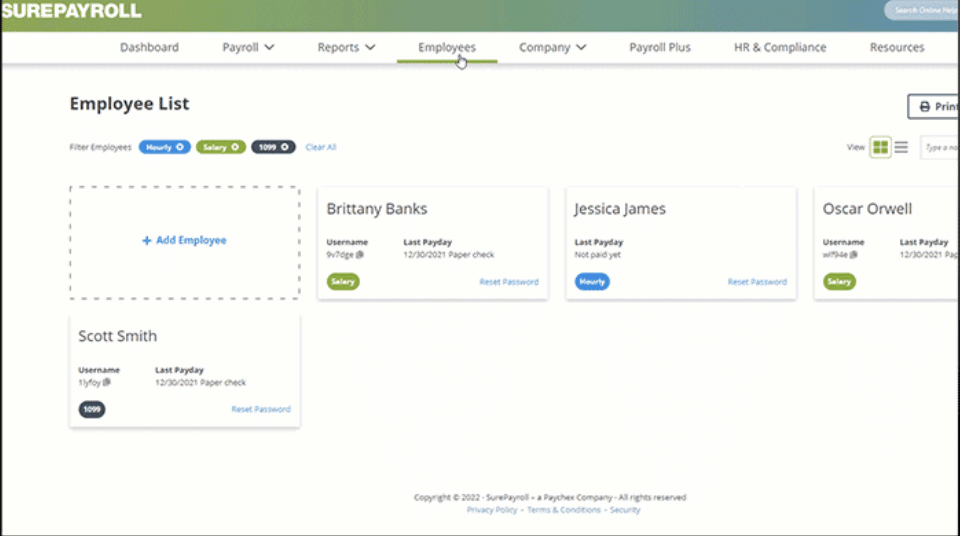Expand the Company menu

click(552, 47)
